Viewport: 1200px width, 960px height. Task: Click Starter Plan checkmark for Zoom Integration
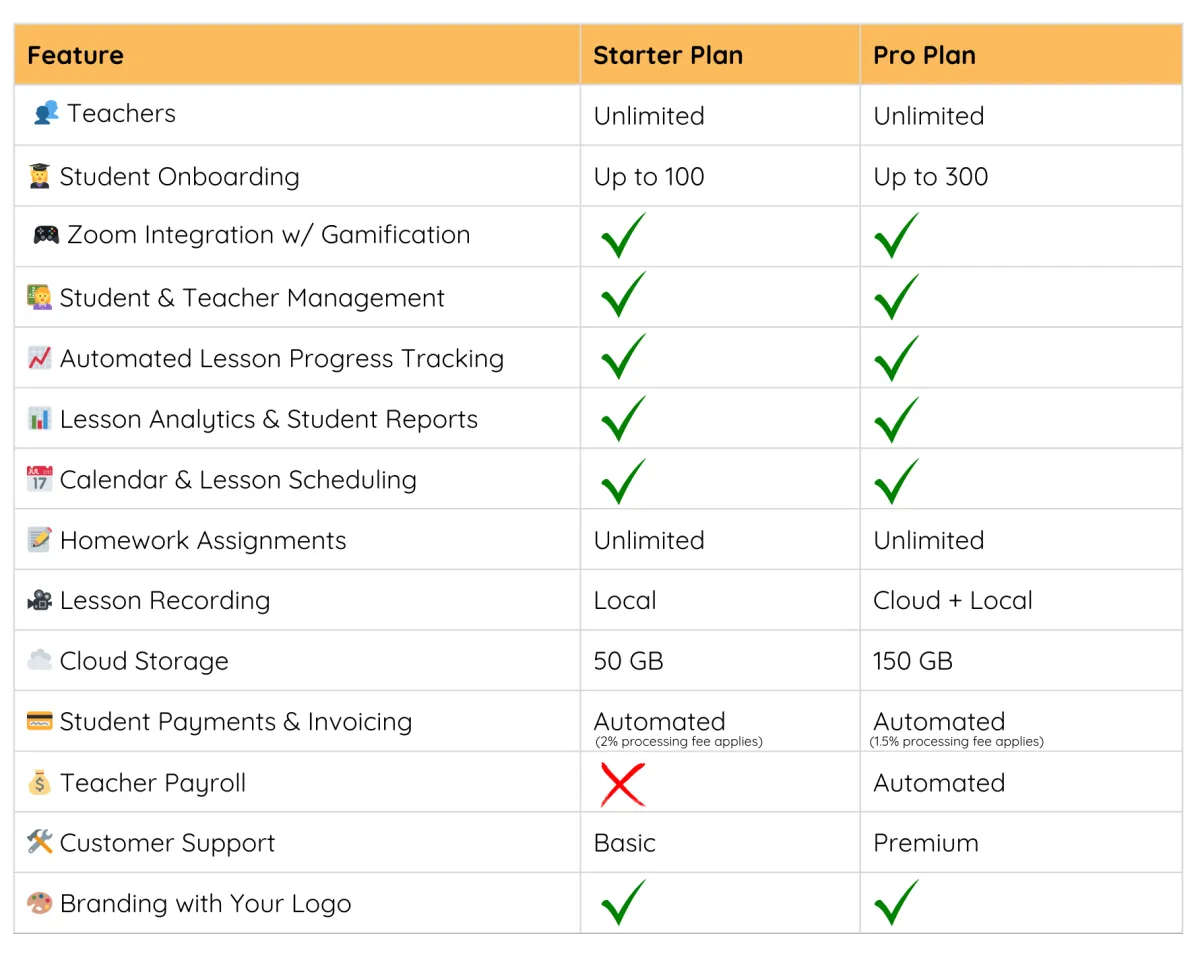(x=623, y=236)
